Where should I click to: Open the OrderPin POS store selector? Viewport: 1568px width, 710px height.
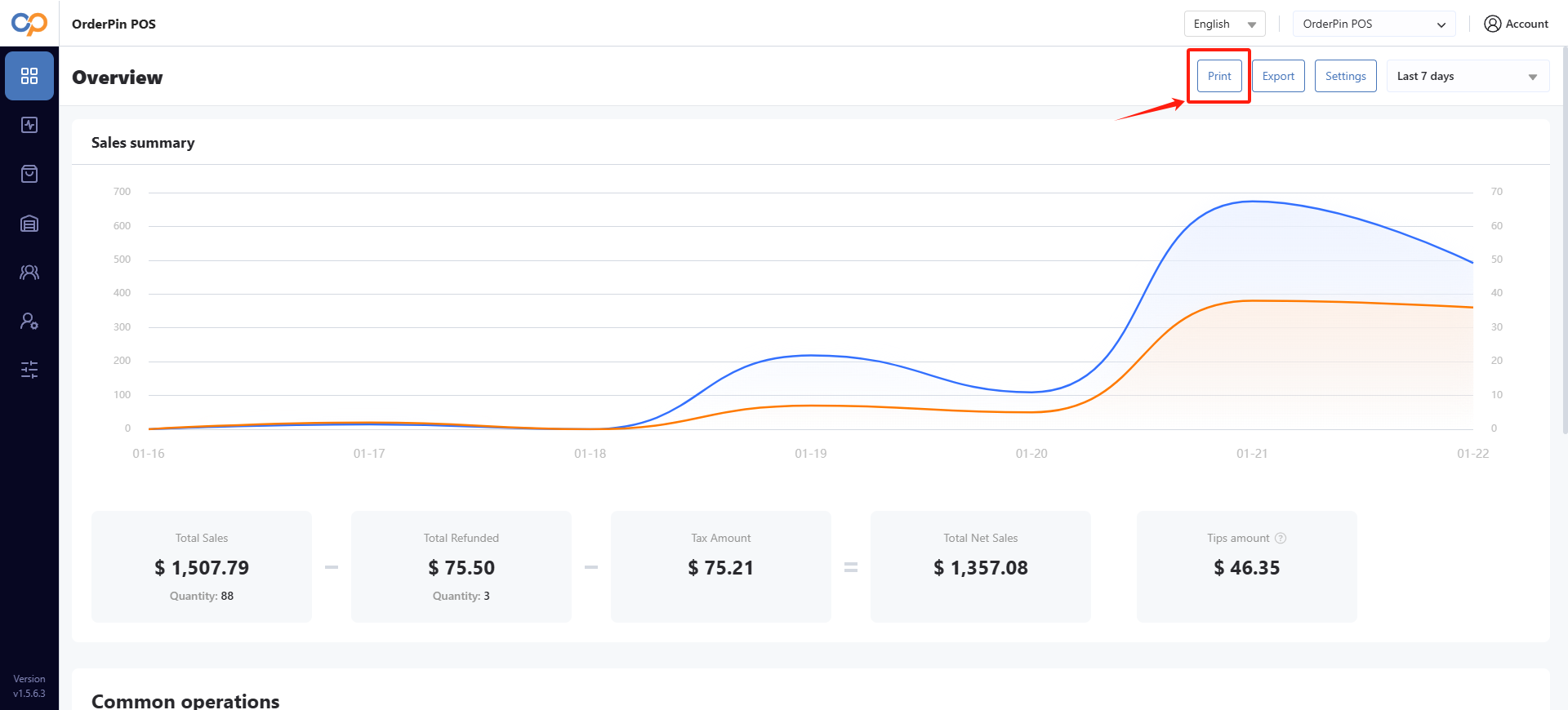click(1374, 24)
